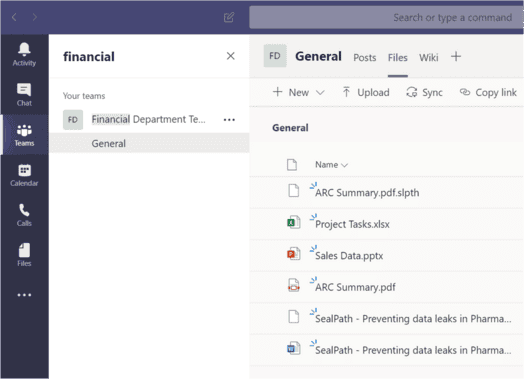
Task: Click the Sync toolbar button
Action: [424, 92]
